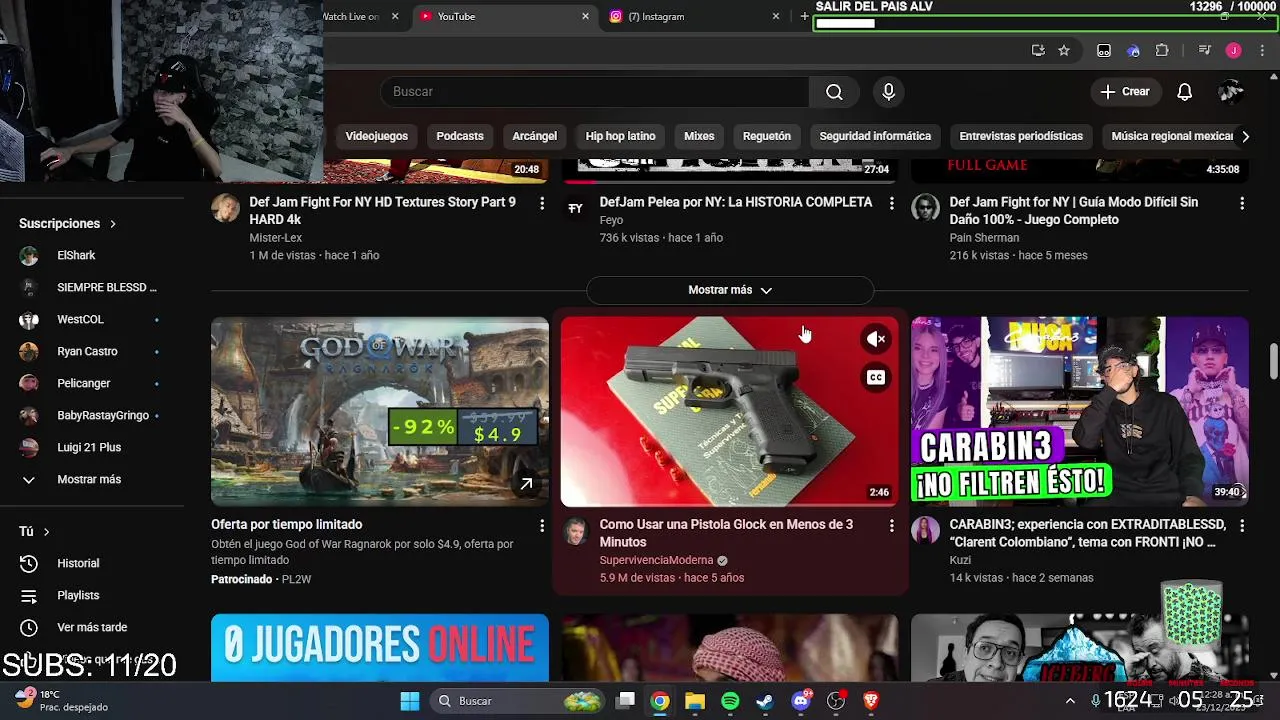This screenshot has width=1280, height=720.
Task: Open options for God of War sponsored ad
Action: (542, 525)
